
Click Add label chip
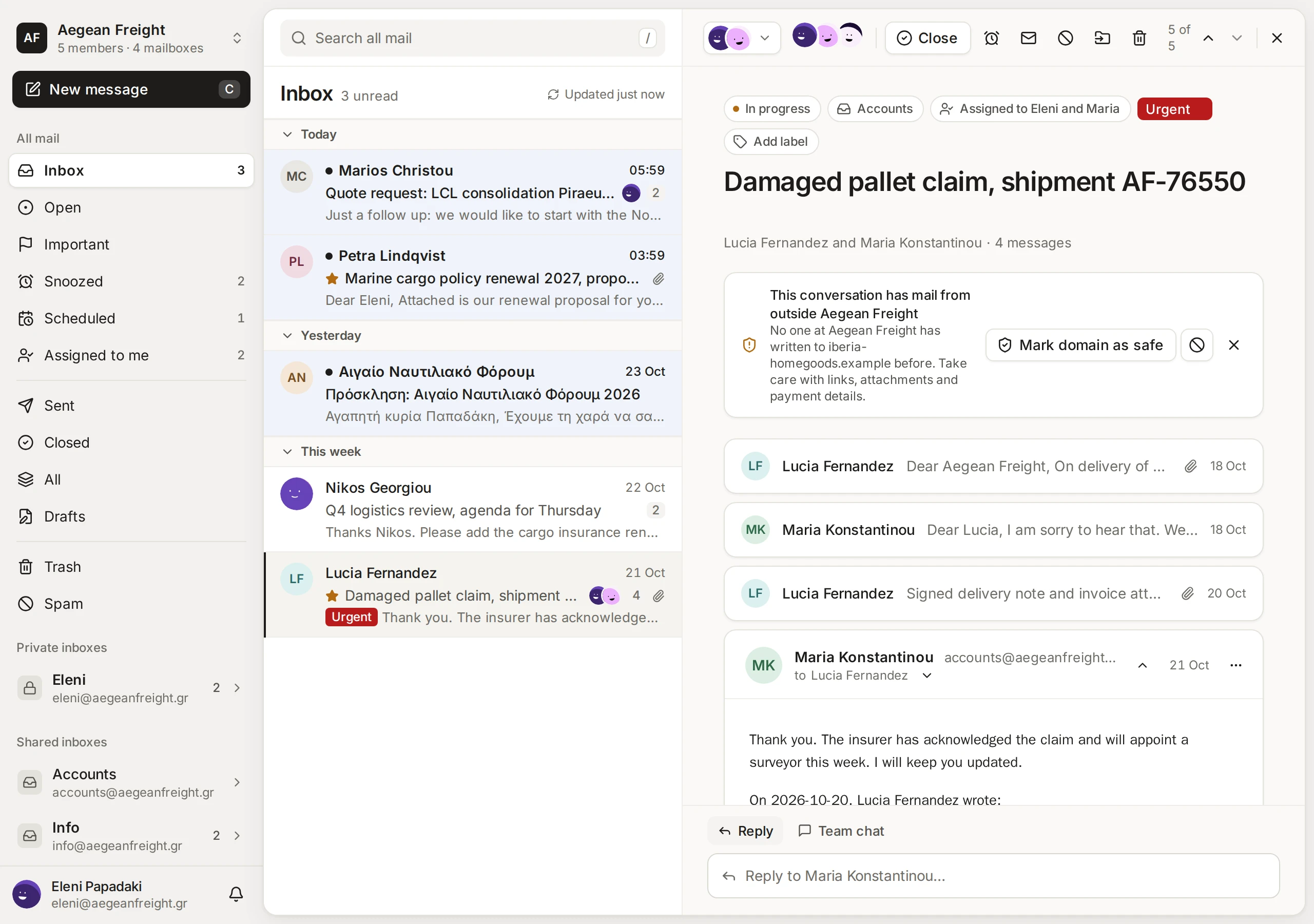coord(771,141)
